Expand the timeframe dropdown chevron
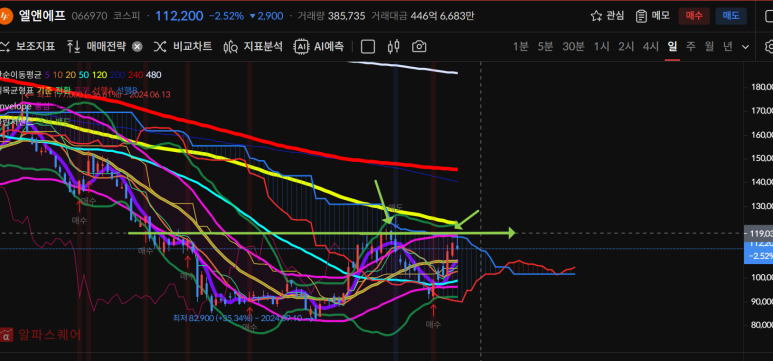 tap(745, 47)
